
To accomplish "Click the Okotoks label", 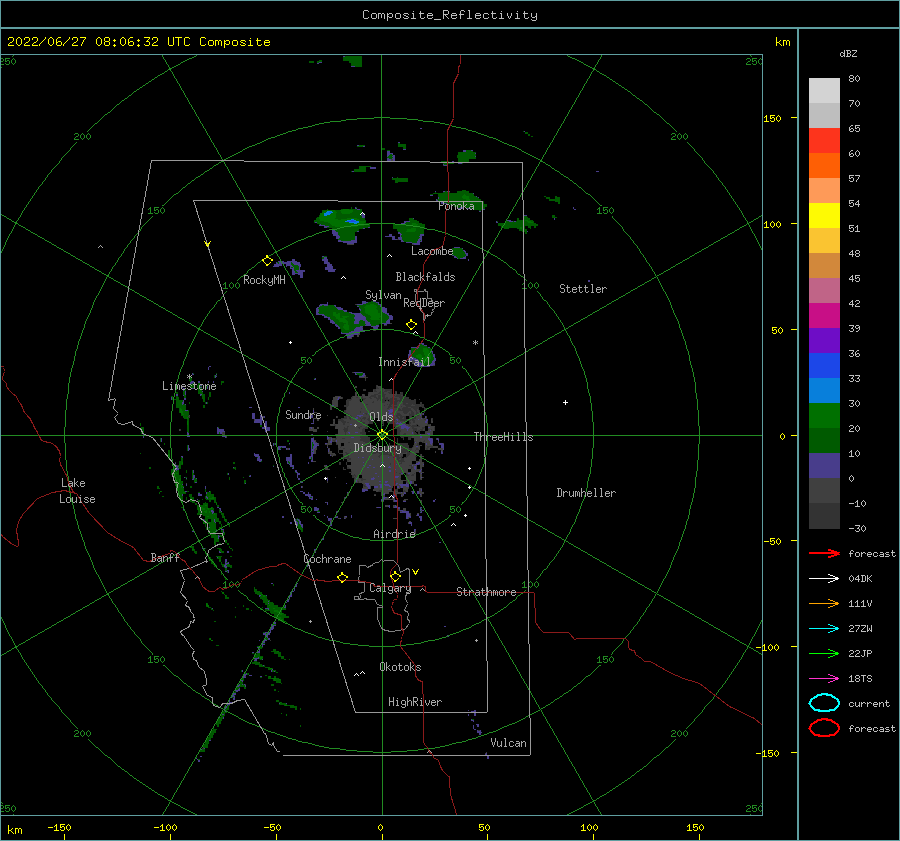I will pyautogui.click(x=400, y=667).
